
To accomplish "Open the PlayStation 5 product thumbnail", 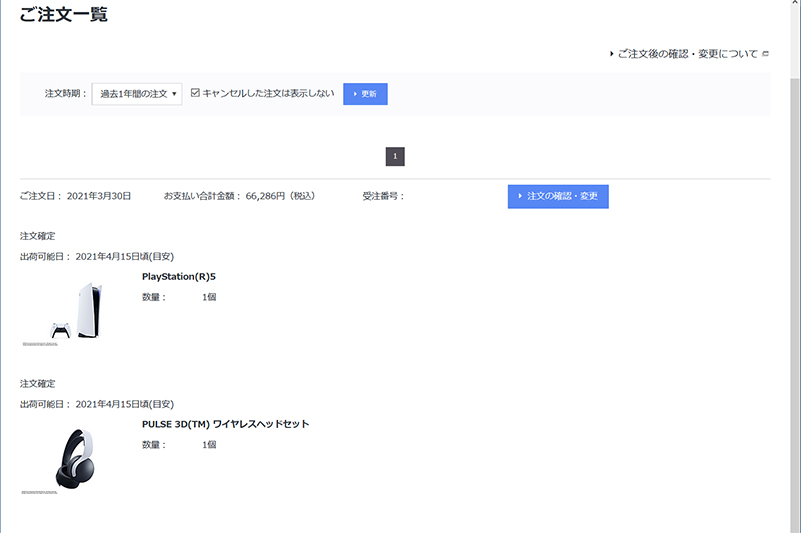I will click(x=77, y=310).
